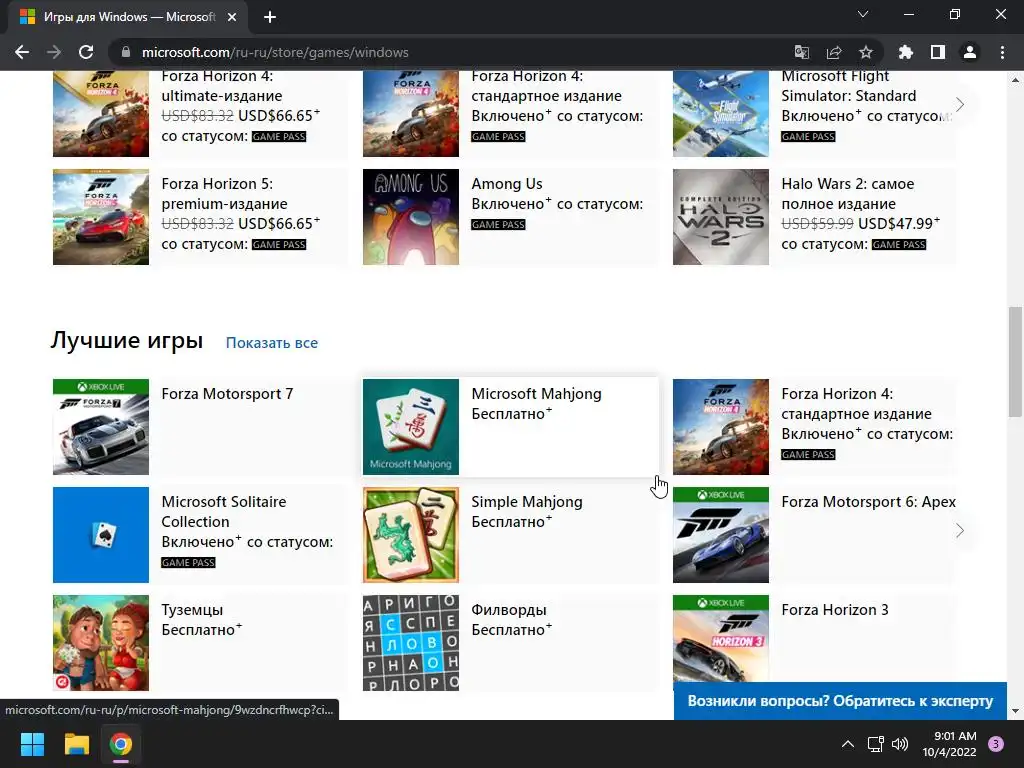Viewport: 1024px width, 768px height.
Task: Click the Филворды title
Action: click(509, 609)
